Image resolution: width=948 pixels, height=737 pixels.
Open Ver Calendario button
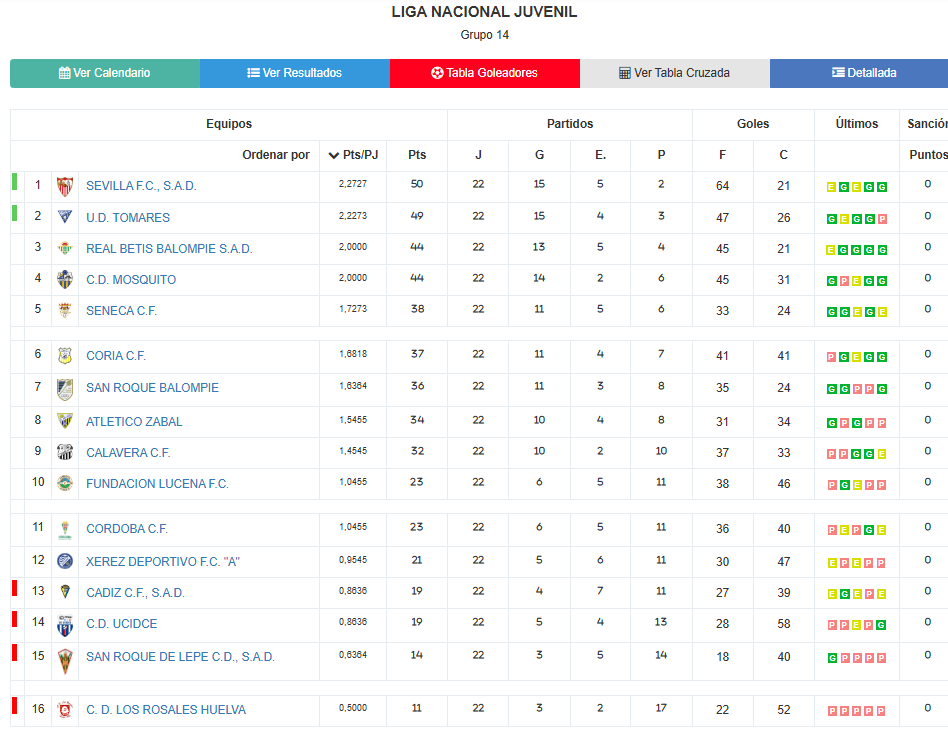click(x=105, y=73)
